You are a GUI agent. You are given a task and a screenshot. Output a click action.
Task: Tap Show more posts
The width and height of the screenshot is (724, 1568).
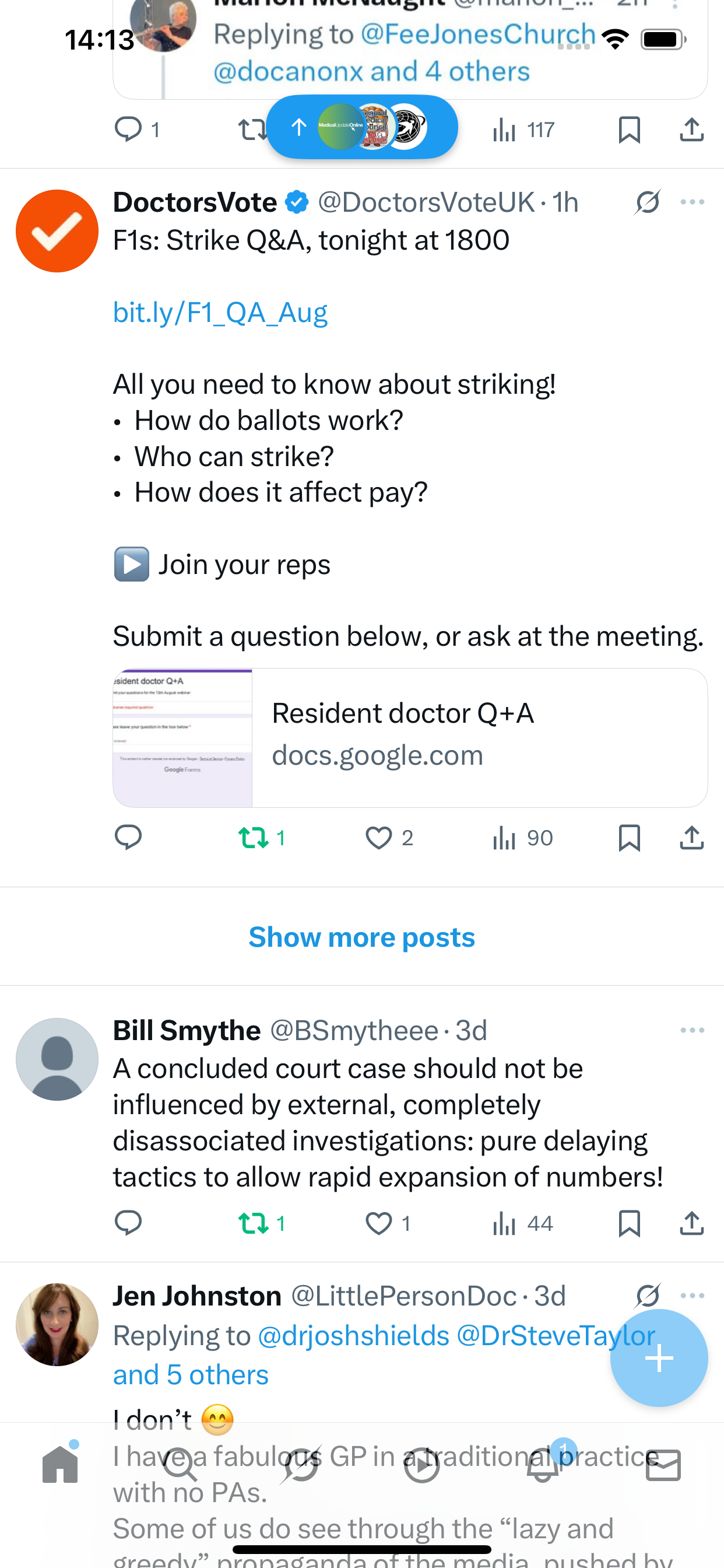click(x=361, y=937)
